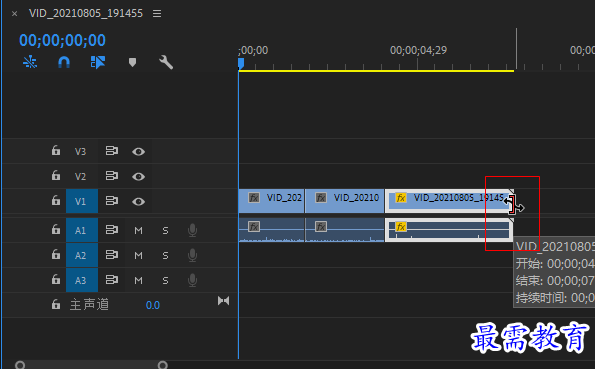Click yellow fx badge on third audio clip
595x369 pixels.
[x=401, y=227]
